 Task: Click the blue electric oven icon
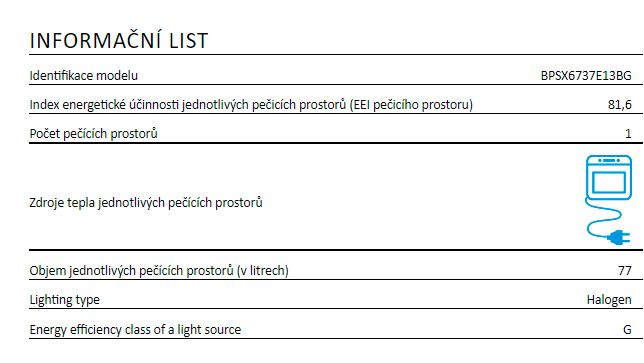tap(608, 200)
